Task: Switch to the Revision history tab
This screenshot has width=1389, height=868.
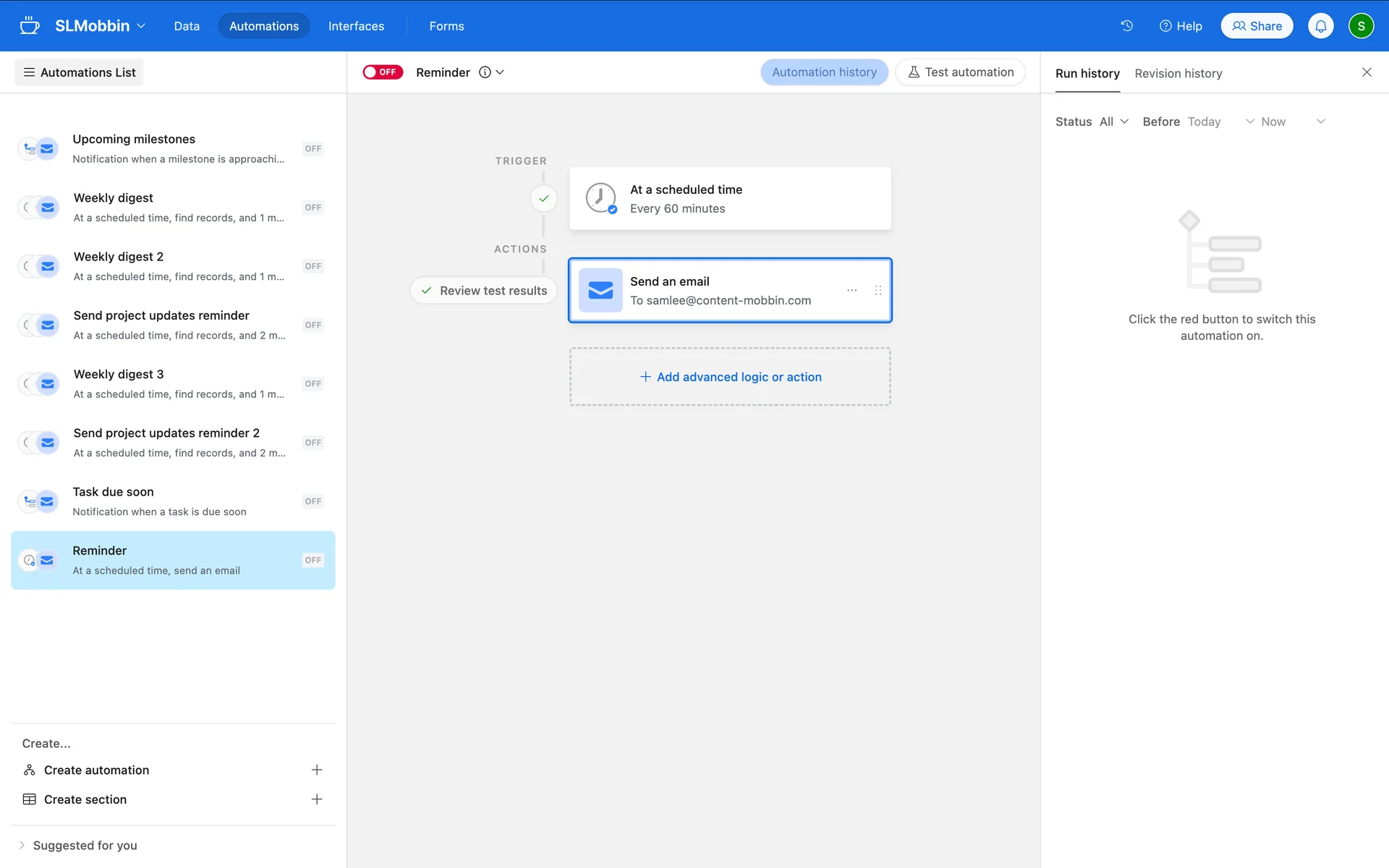Action: click(x=1178, y=74)
